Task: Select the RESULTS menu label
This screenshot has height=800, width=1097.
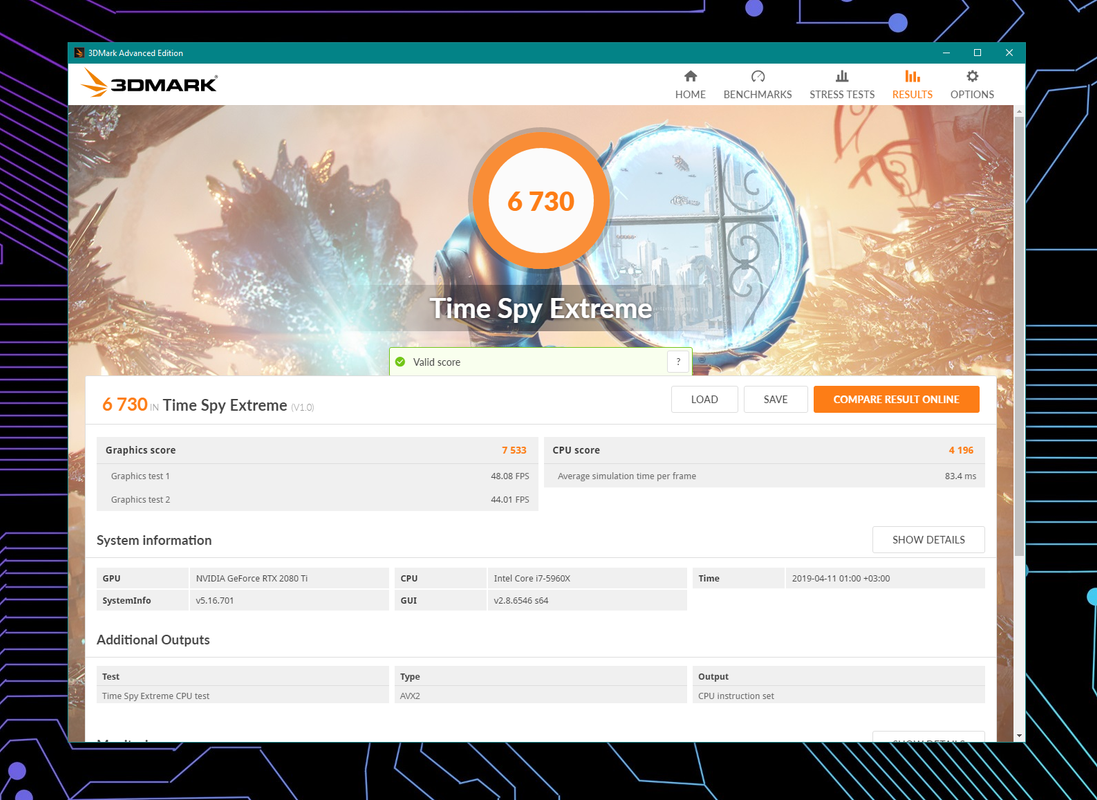Action: [x=912, y=94]
